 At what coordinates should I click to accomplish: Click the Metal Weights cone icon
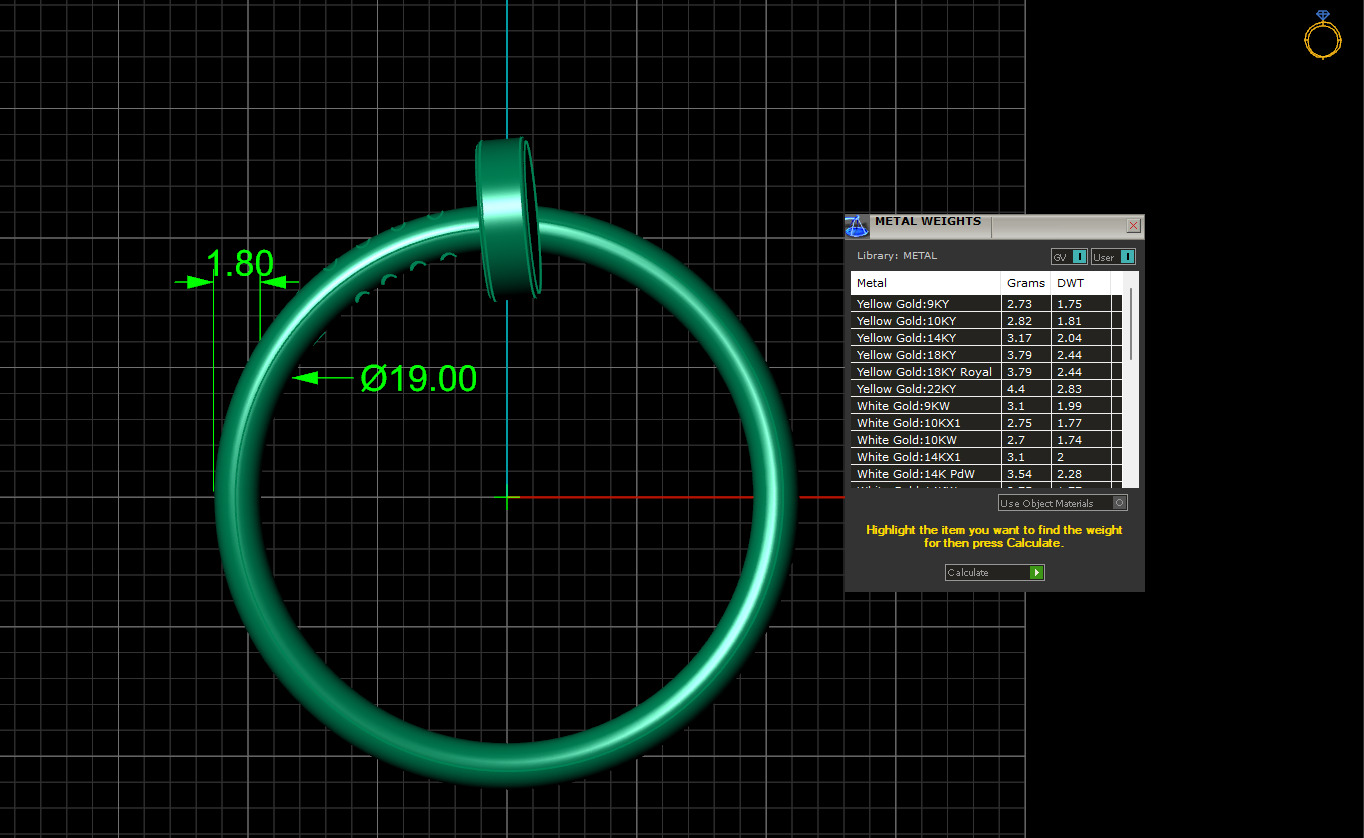coord(856,226)
